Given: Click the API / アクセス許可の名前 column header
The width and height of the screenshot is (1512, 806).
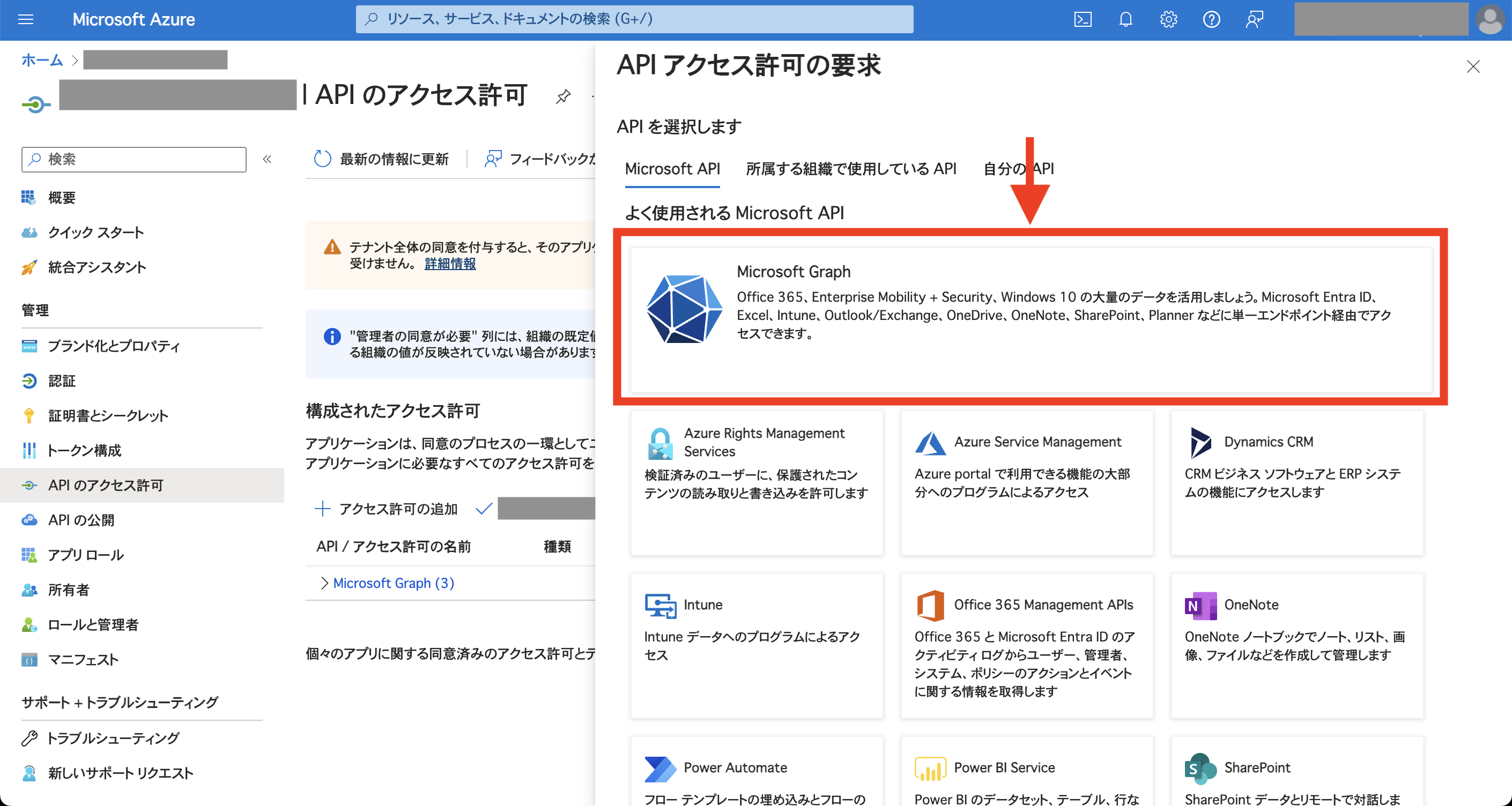Looking at the screenshot, I should click(394, 547).
